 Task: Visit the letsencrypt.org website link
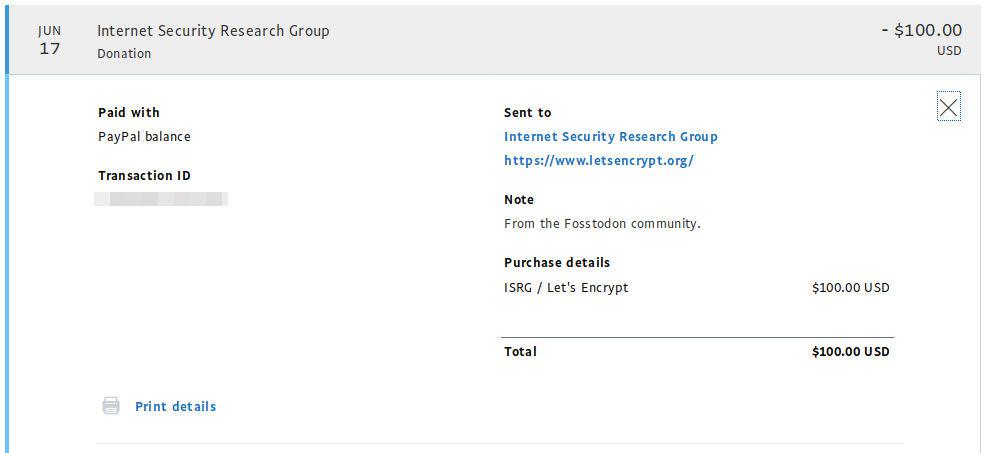click(x=598, y=160)
